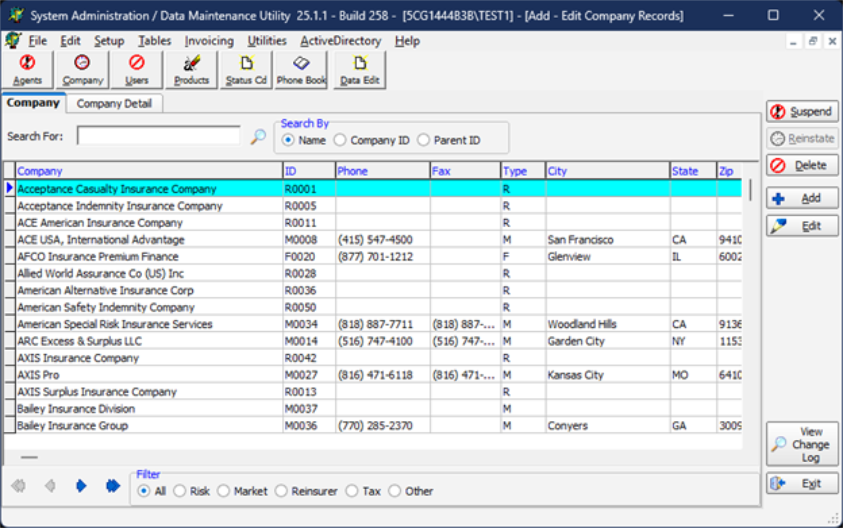Select Bailey Insurance Group row

pos(378,425)
